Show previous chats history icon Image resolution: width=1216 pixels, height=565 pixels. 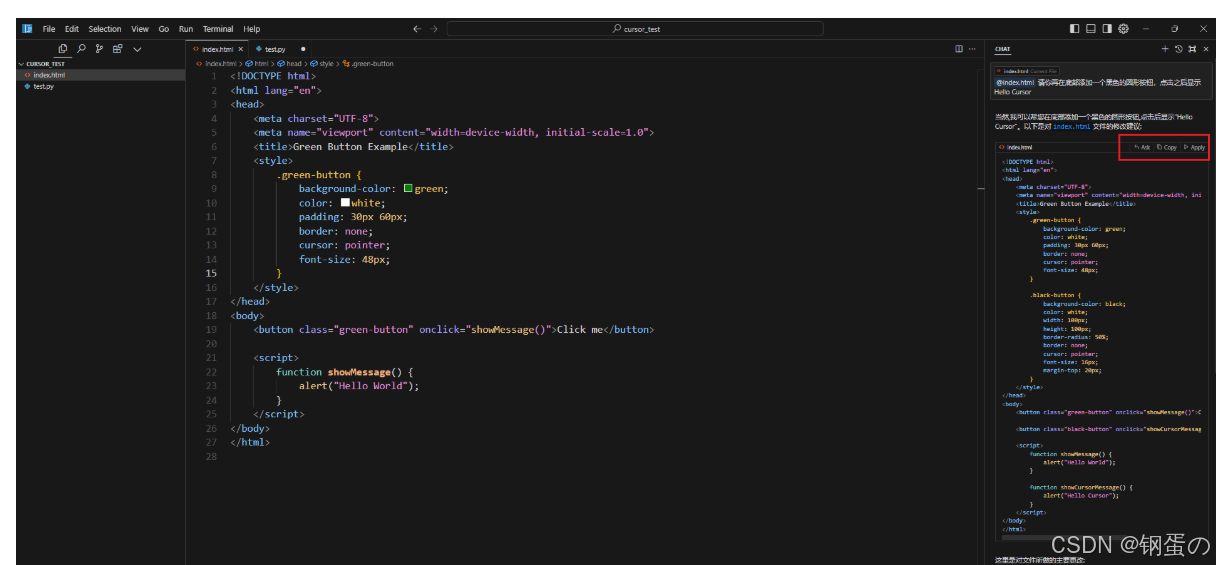(1178, 48)
